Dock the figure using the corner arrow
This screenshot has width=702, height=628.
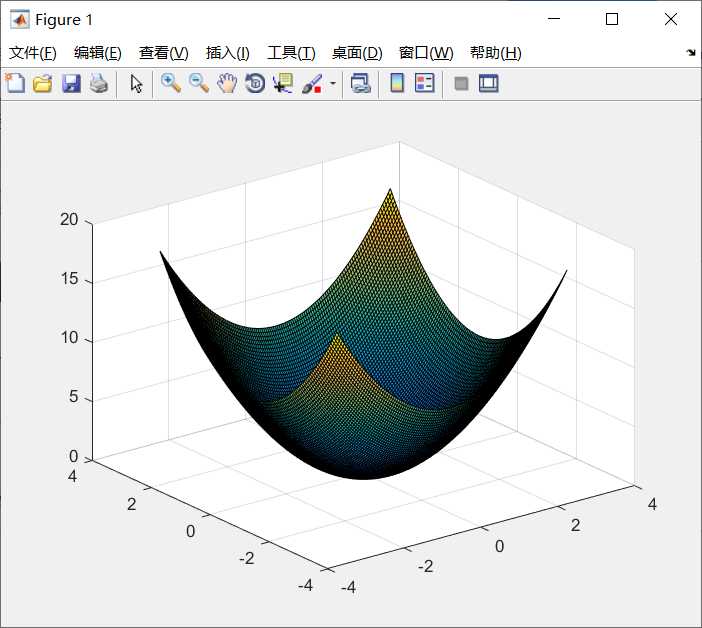point(691,53)
